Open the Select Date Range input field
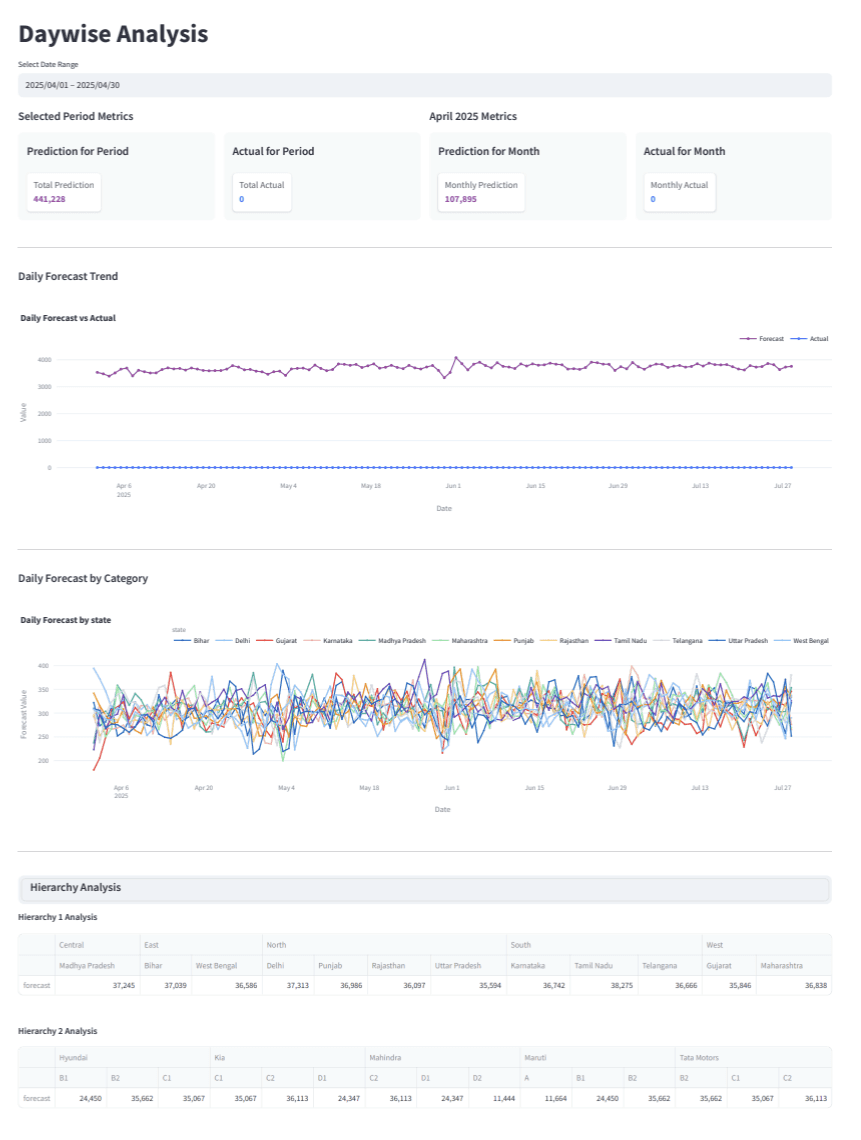This screenshot has width=861, height=1140. tap(425, 85)
